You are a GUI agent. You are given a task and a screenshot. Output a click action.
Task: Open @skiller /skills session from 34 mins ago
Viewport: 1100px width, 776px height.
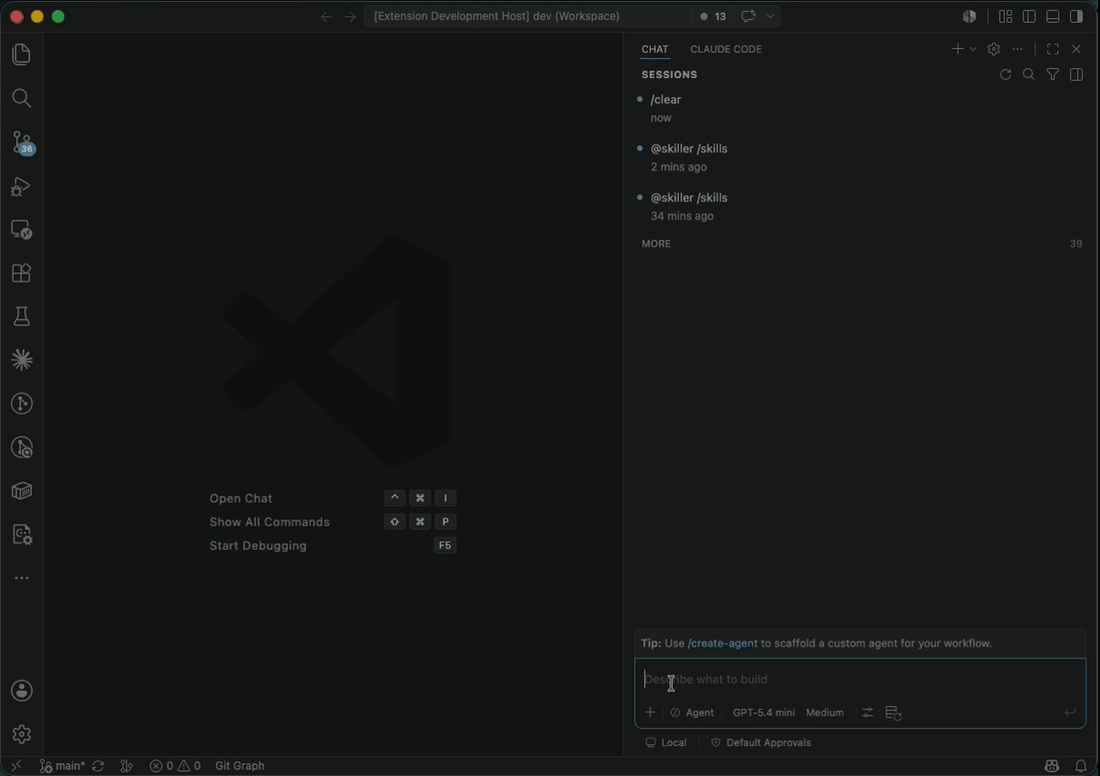(860, 206)
